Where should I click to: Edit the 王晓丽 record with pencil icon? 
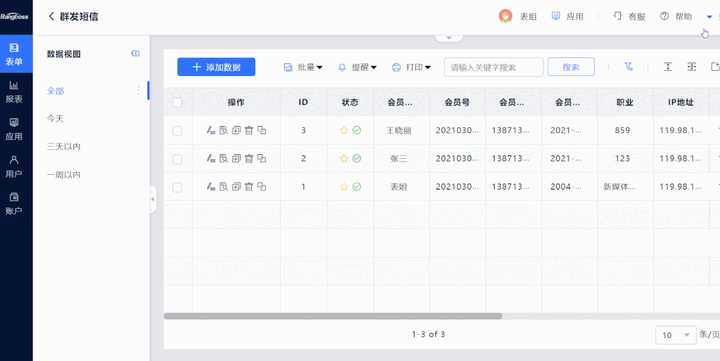[x=211, y=130]
